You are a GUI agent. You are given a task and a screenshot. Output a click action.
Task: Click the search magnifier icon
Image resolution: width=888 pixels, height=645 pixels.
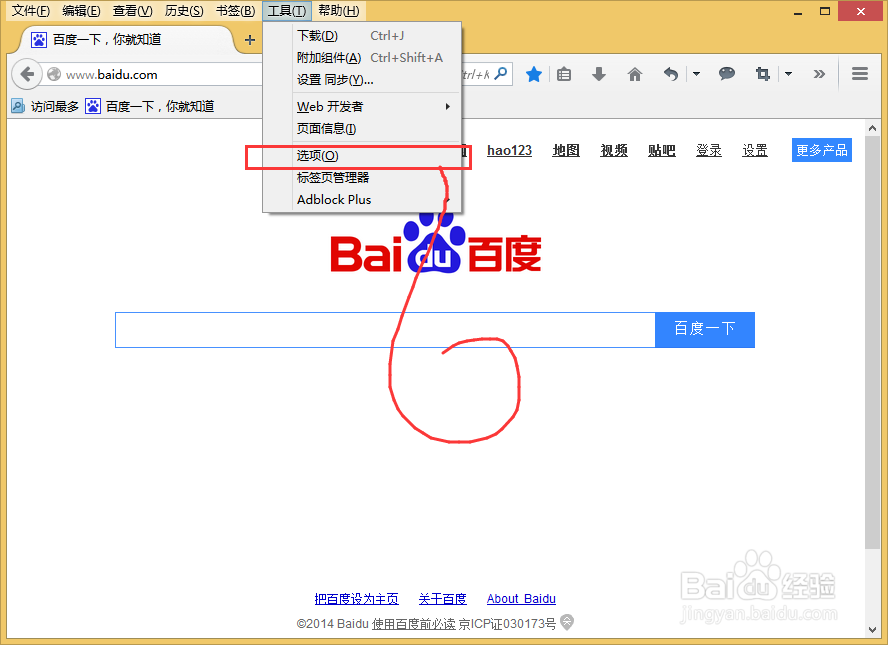[x=501, y=74]
